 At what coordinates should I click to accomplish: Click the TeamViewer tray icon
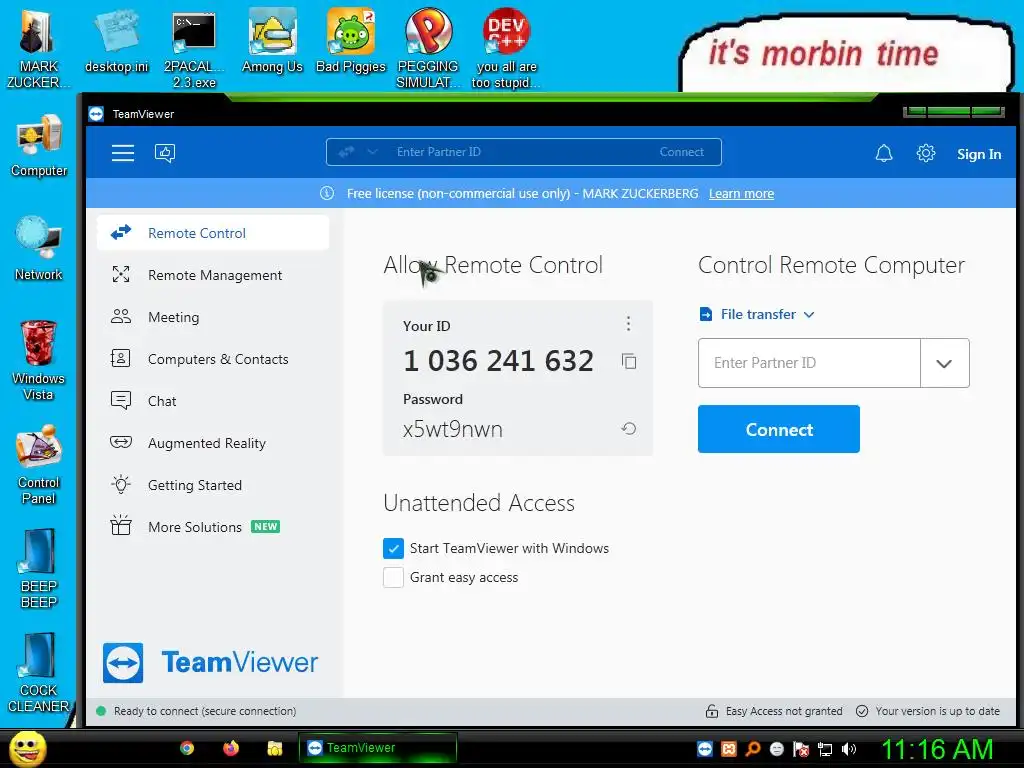(705, 749)
